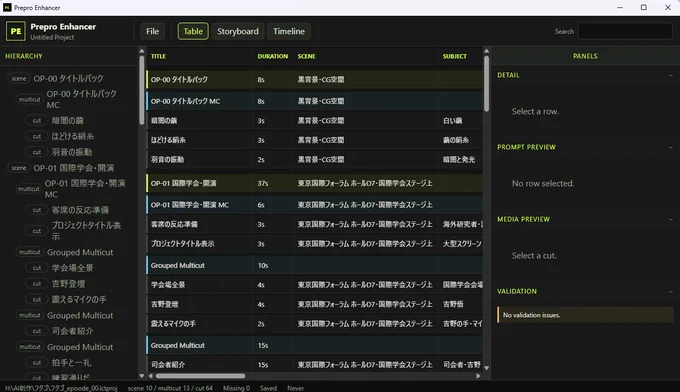Click table horizontal scrollbar left arrow
This screenshot has width=680, height=392.
(150, 376)
